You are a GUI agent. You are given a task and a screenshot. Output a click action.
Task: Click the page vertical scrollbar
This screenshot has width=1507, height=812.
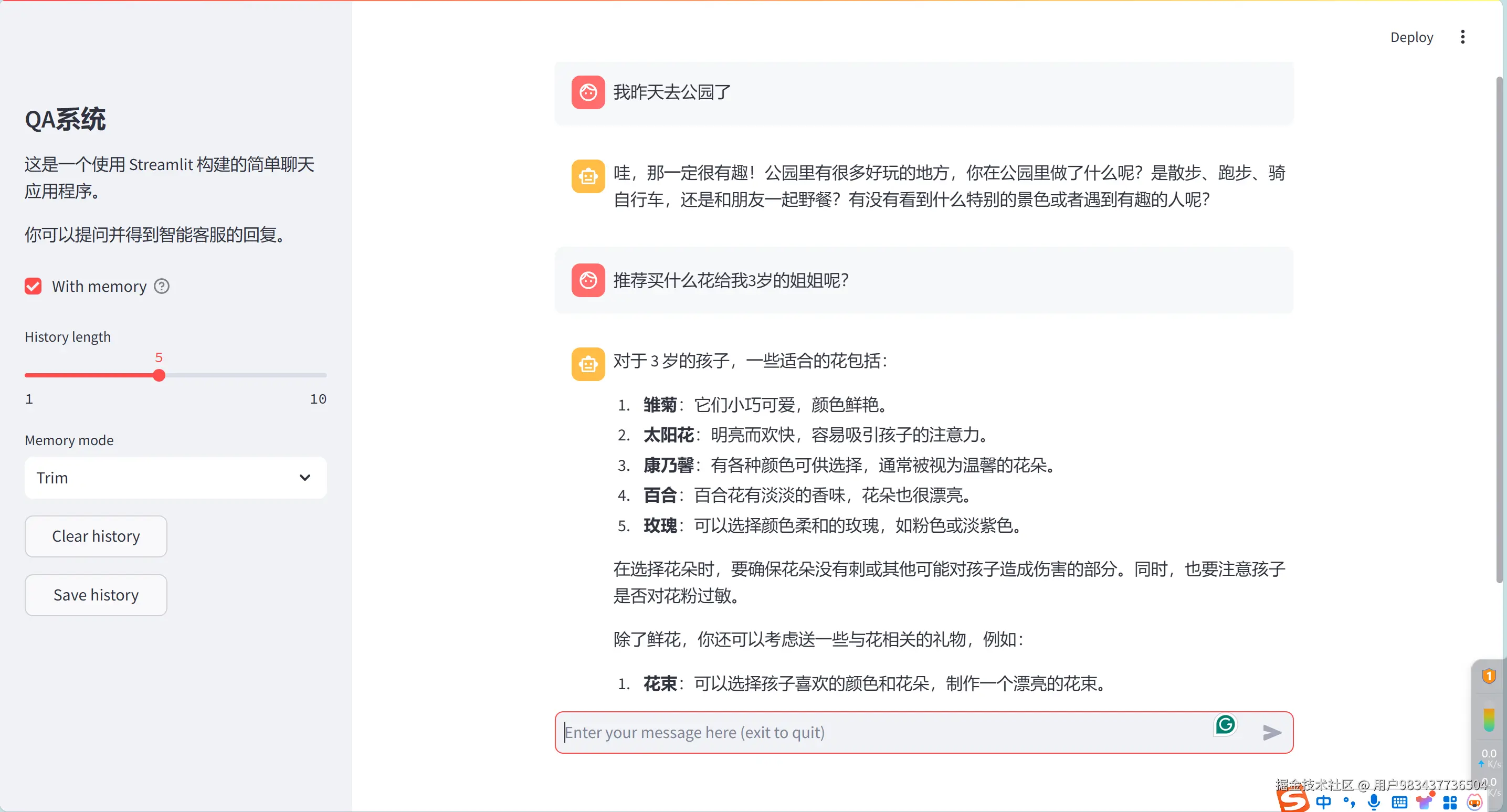[1499, 328]
